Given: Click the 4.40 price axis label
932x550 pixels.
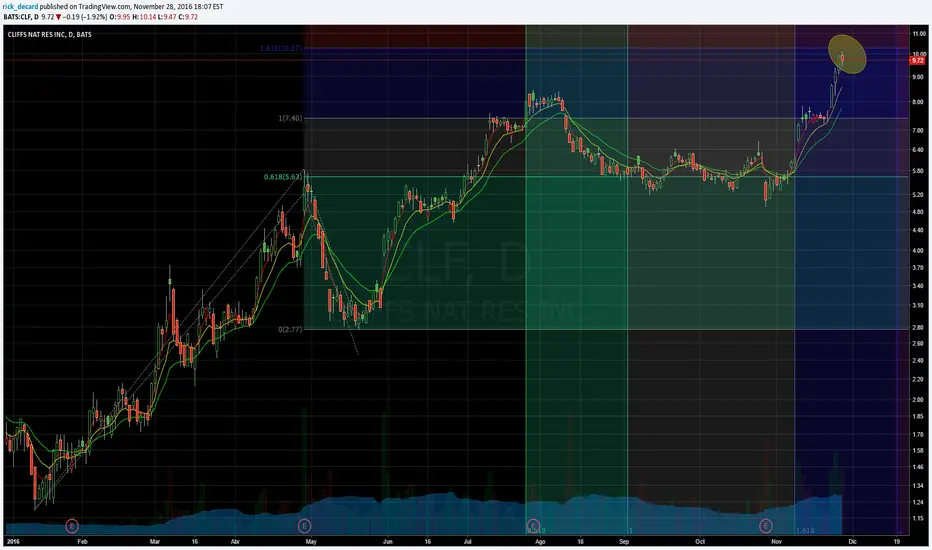Looking at the screenshot, I should tap(918, 231).
